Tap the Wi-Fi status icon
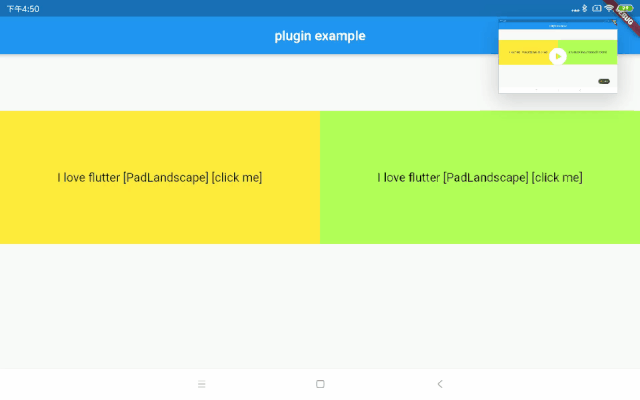Image resolution: width=640 pixels, height=400 pixels. click(609, 9)
